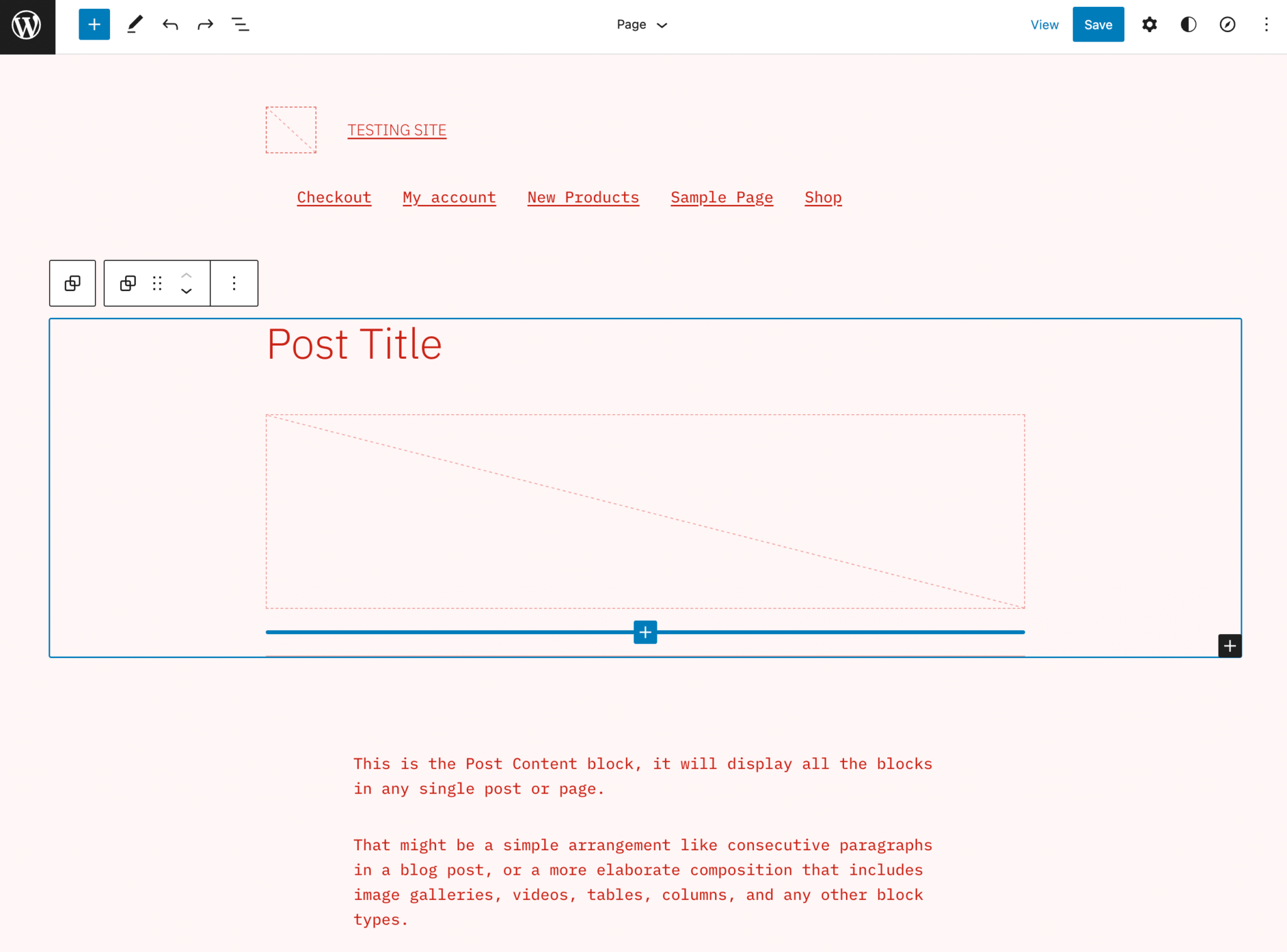Click the block drag handle
This screenshot has height=952, width=1287.
(x=157, y=283)
